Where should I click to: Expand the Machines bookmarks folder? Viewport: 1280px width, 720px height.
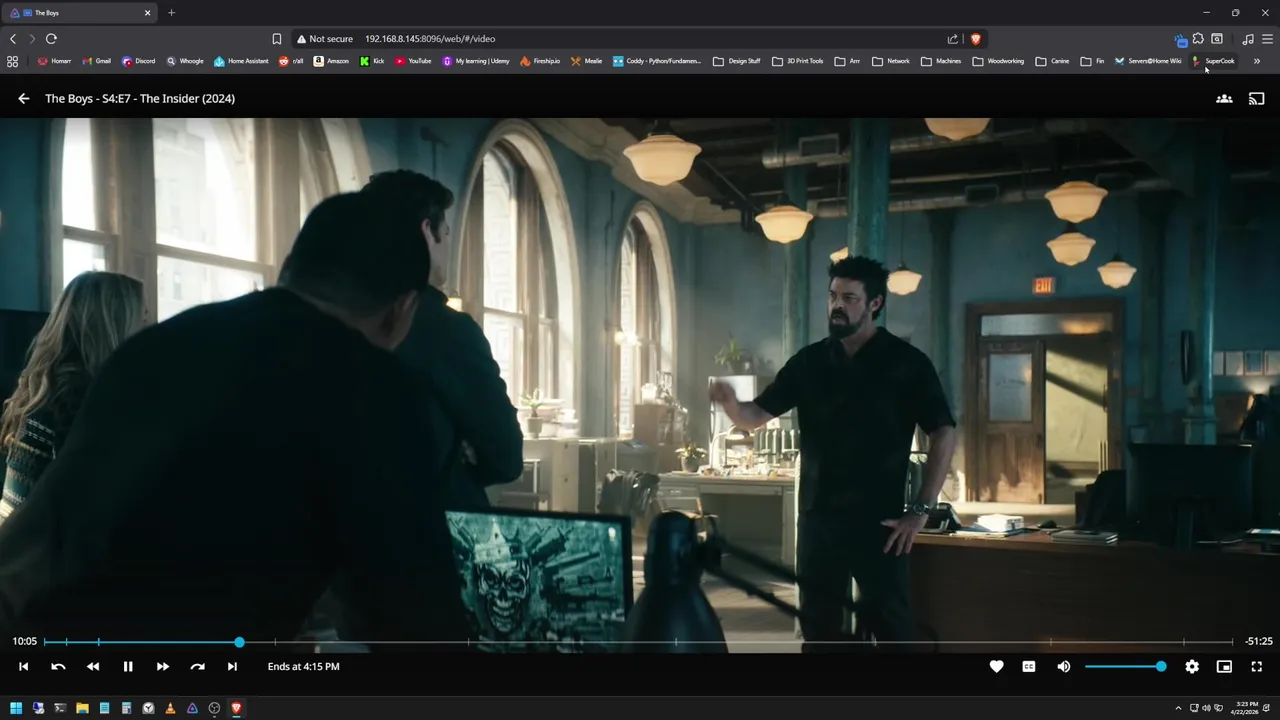(941, 61)
